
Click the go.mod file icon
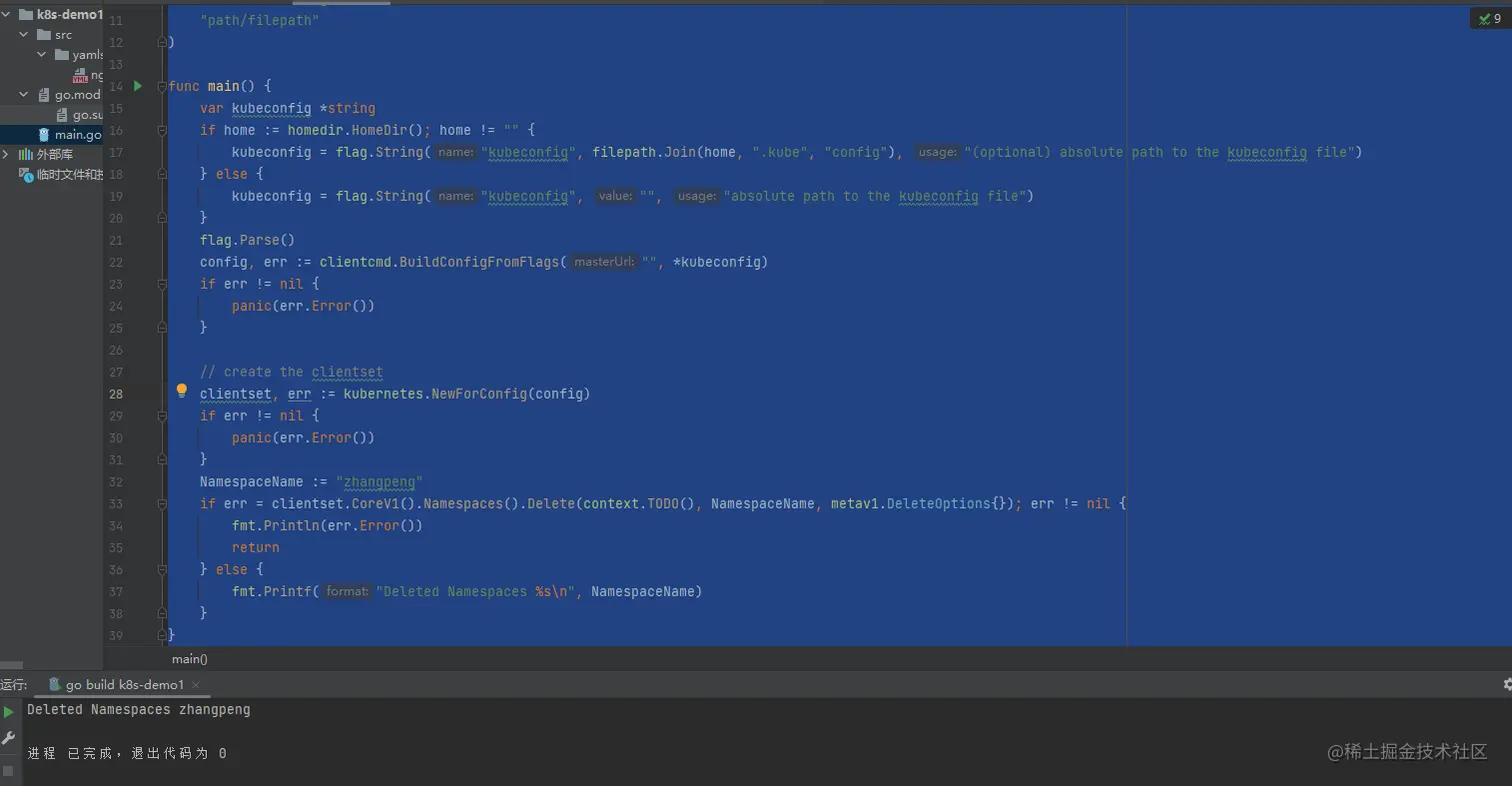click(x=44, y=95)
